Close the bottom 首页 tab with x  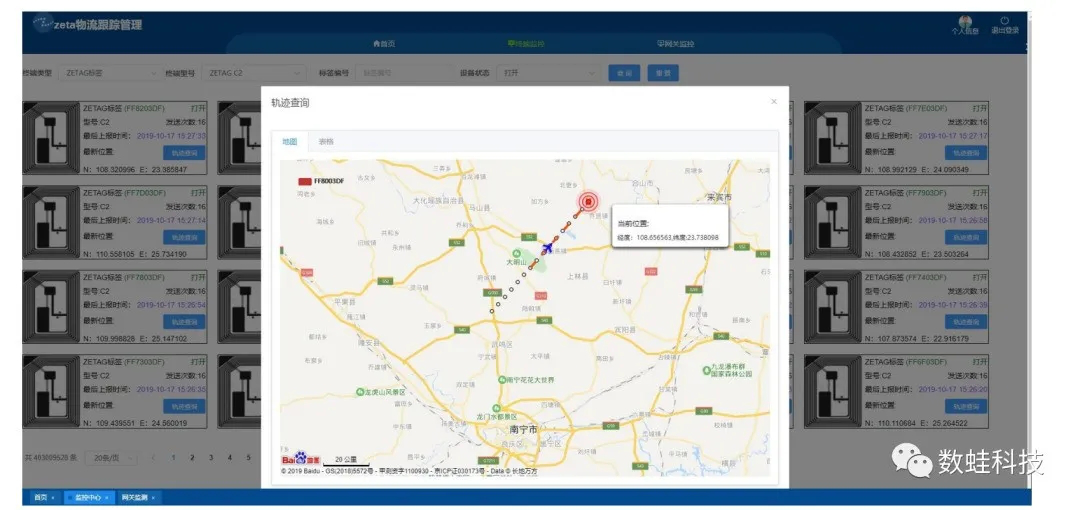pos(52,498)
